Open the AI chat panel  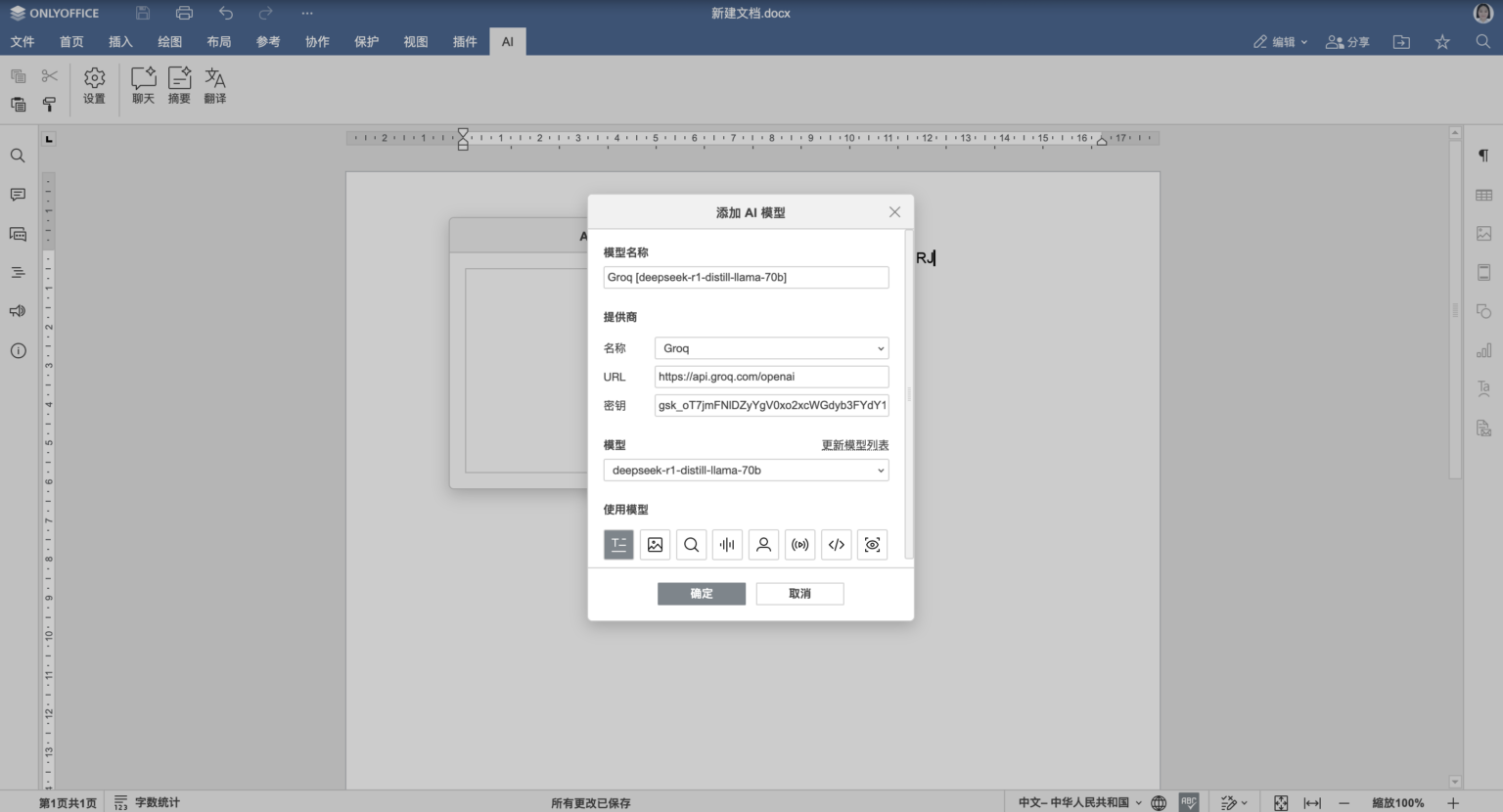143,87
